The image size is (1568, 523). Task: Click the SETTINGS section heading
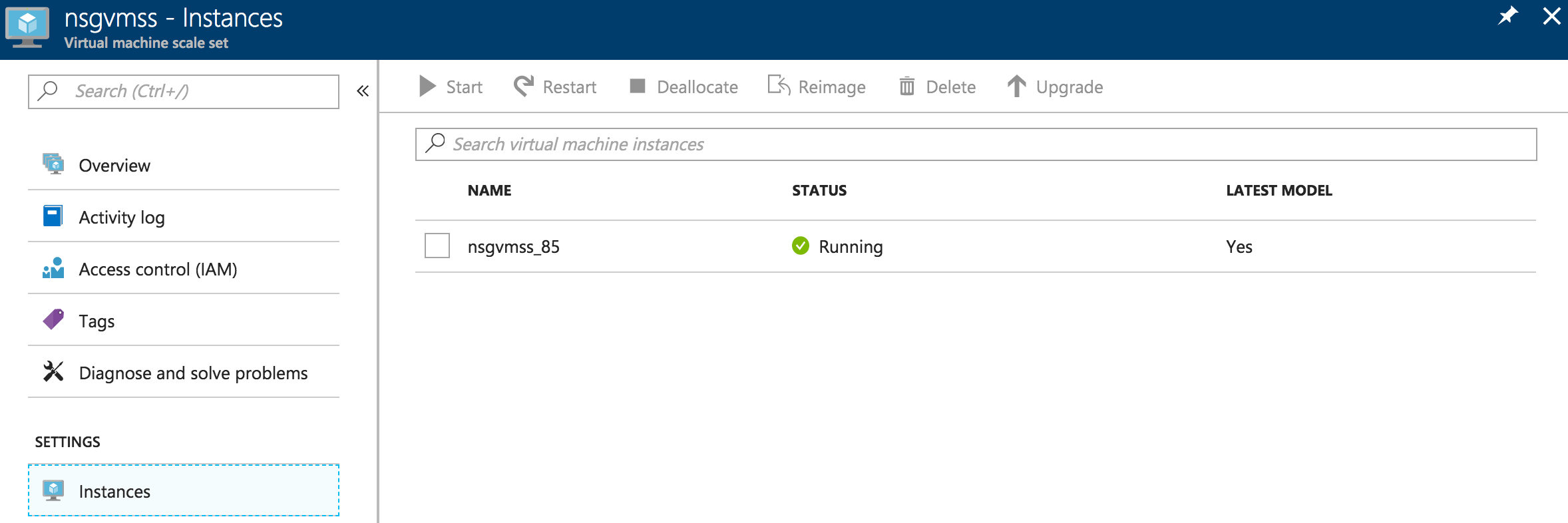(x=68, y=442)
